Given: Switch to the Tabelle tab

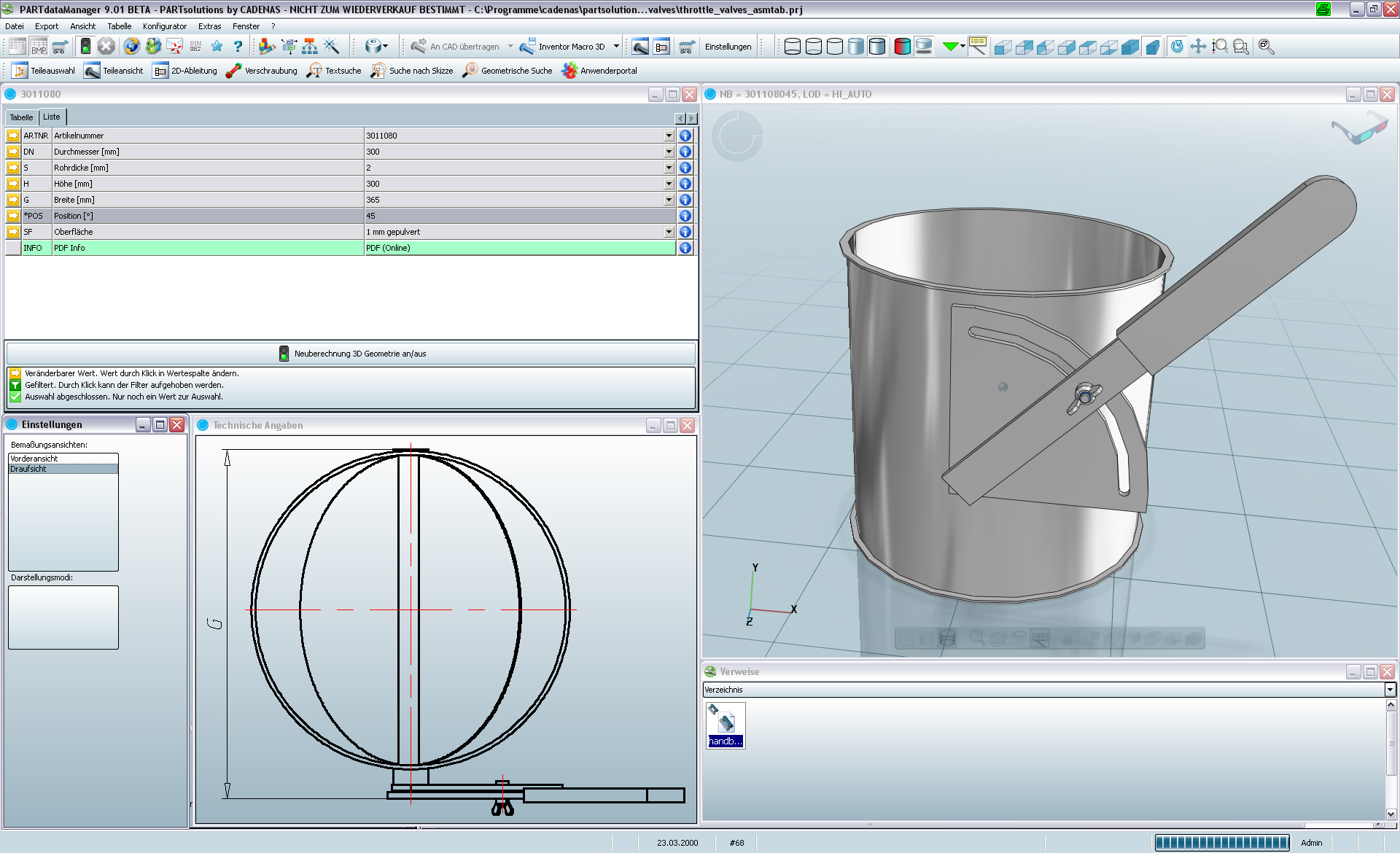Looking at the screenshot, I should (21, 117).
